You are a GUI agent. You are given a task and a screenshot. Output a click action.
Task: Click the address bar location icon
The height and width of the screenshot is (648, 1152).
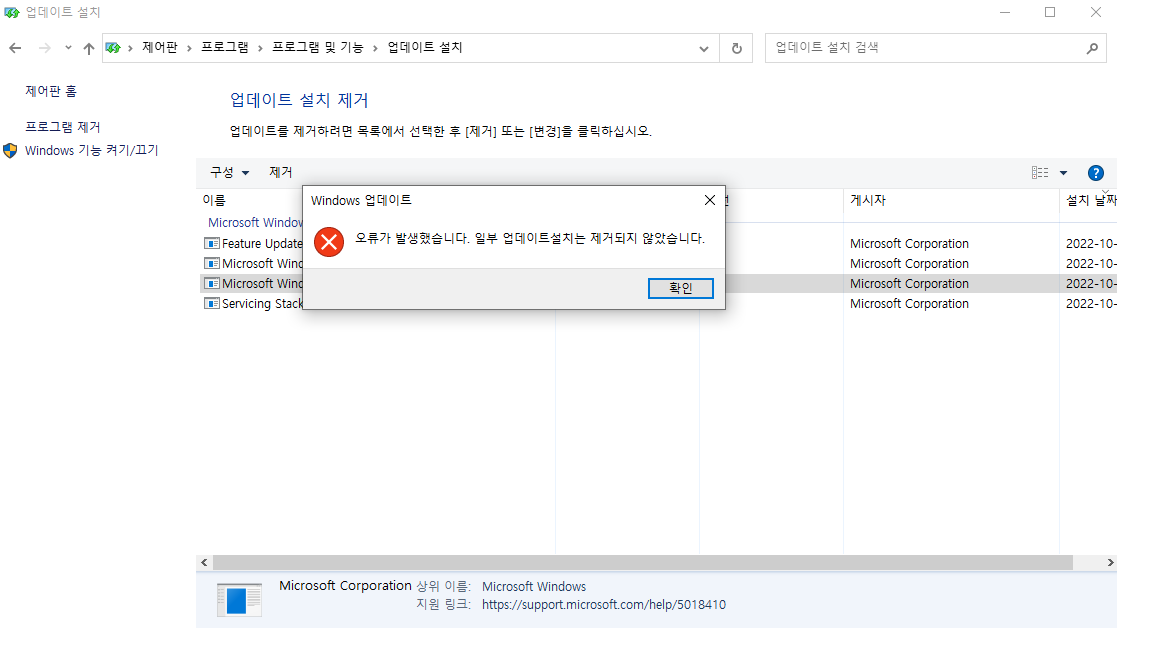113,48
